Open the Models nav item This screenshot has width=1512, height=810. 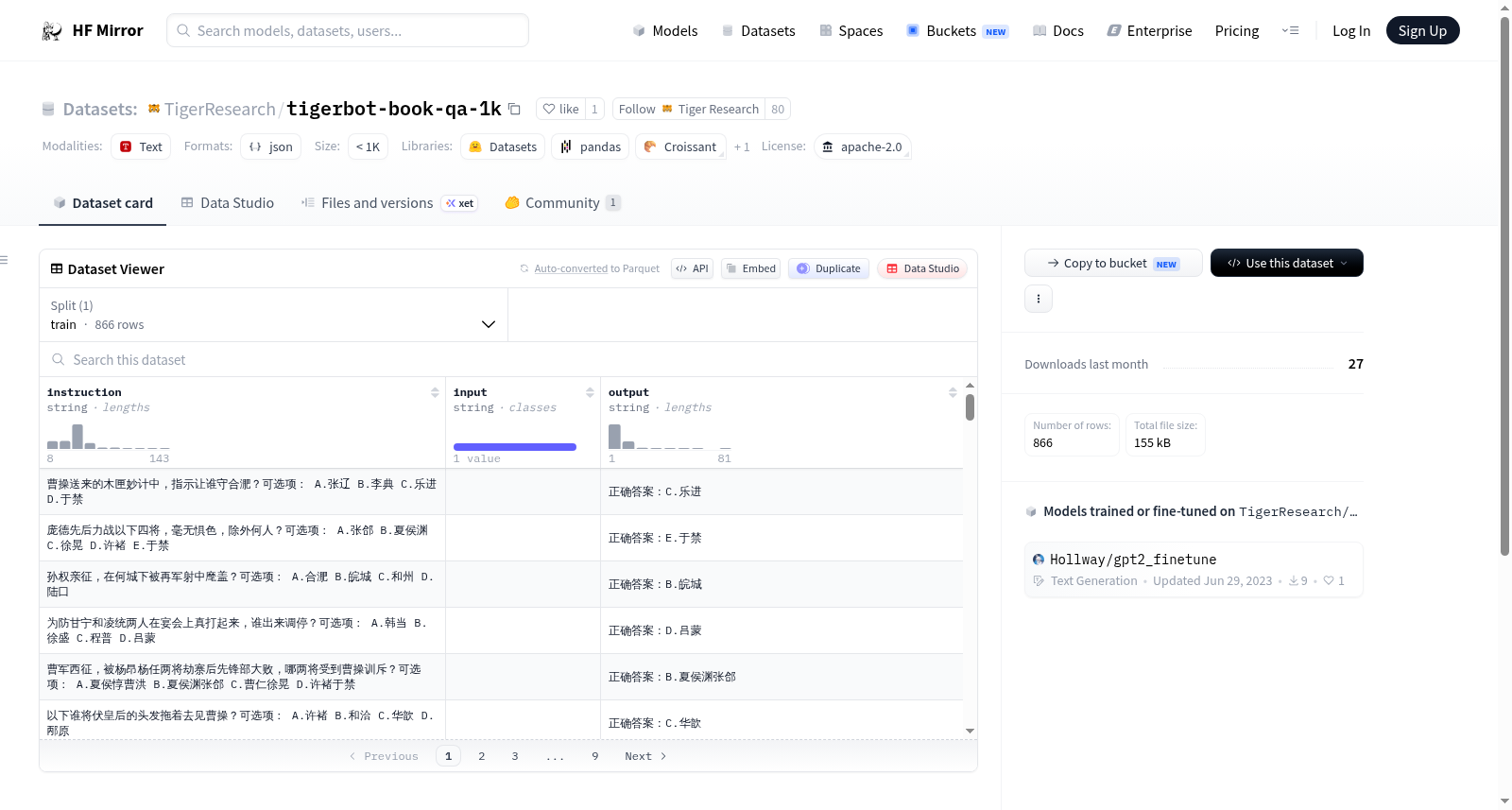click(665, 31)
